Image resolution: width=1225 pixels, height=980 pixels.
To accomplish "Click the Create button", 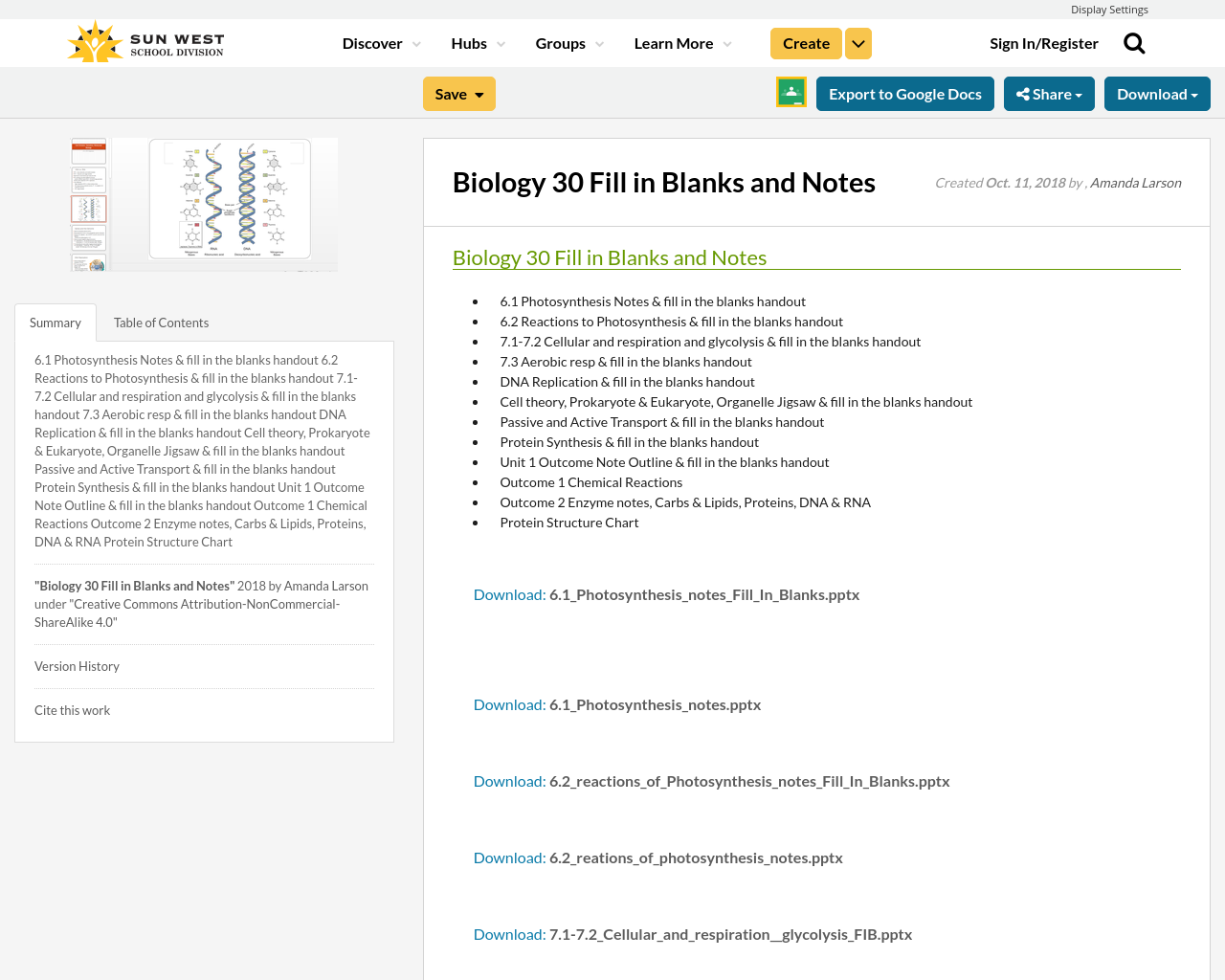I will tap(805, 41).
